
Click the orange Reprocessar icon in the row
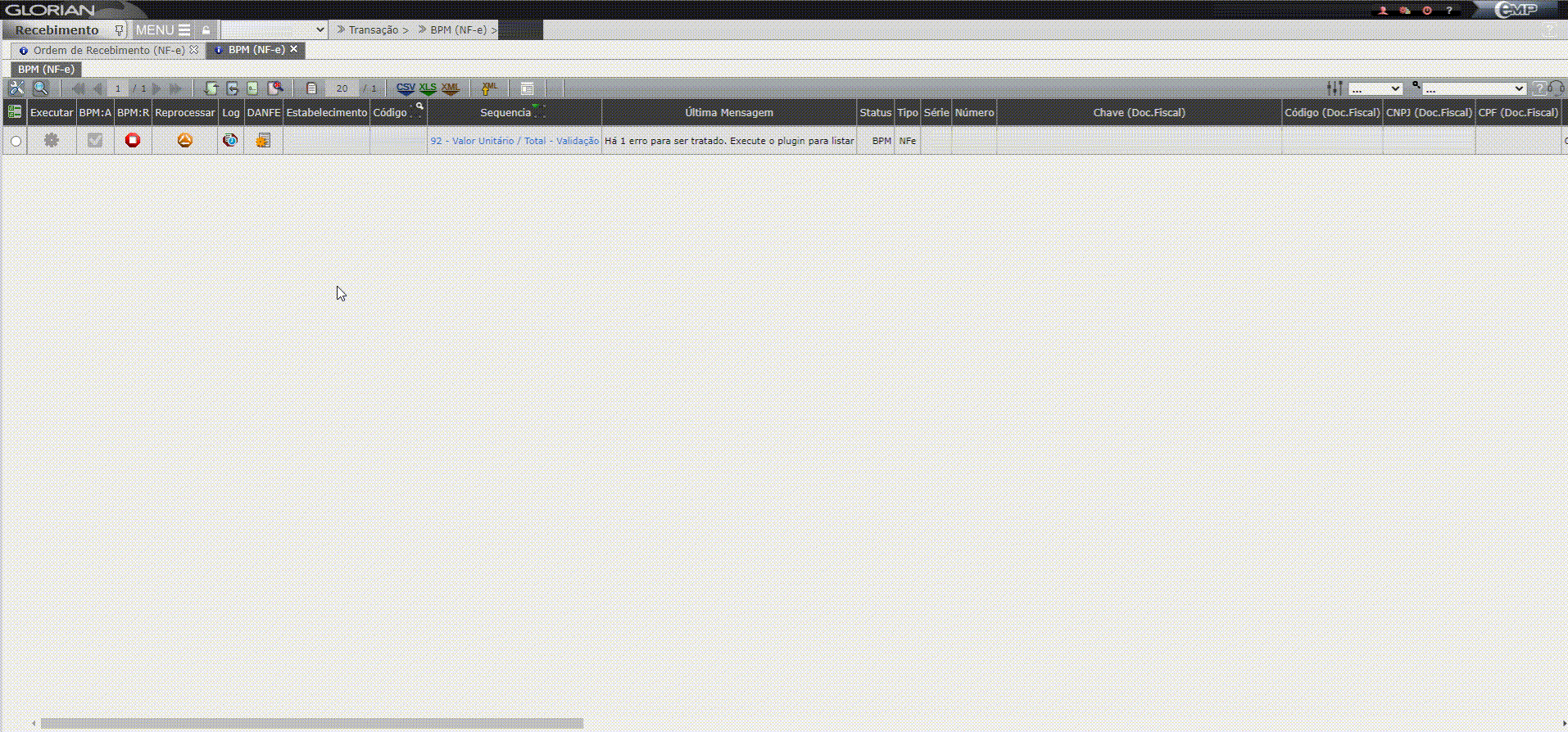185,141
